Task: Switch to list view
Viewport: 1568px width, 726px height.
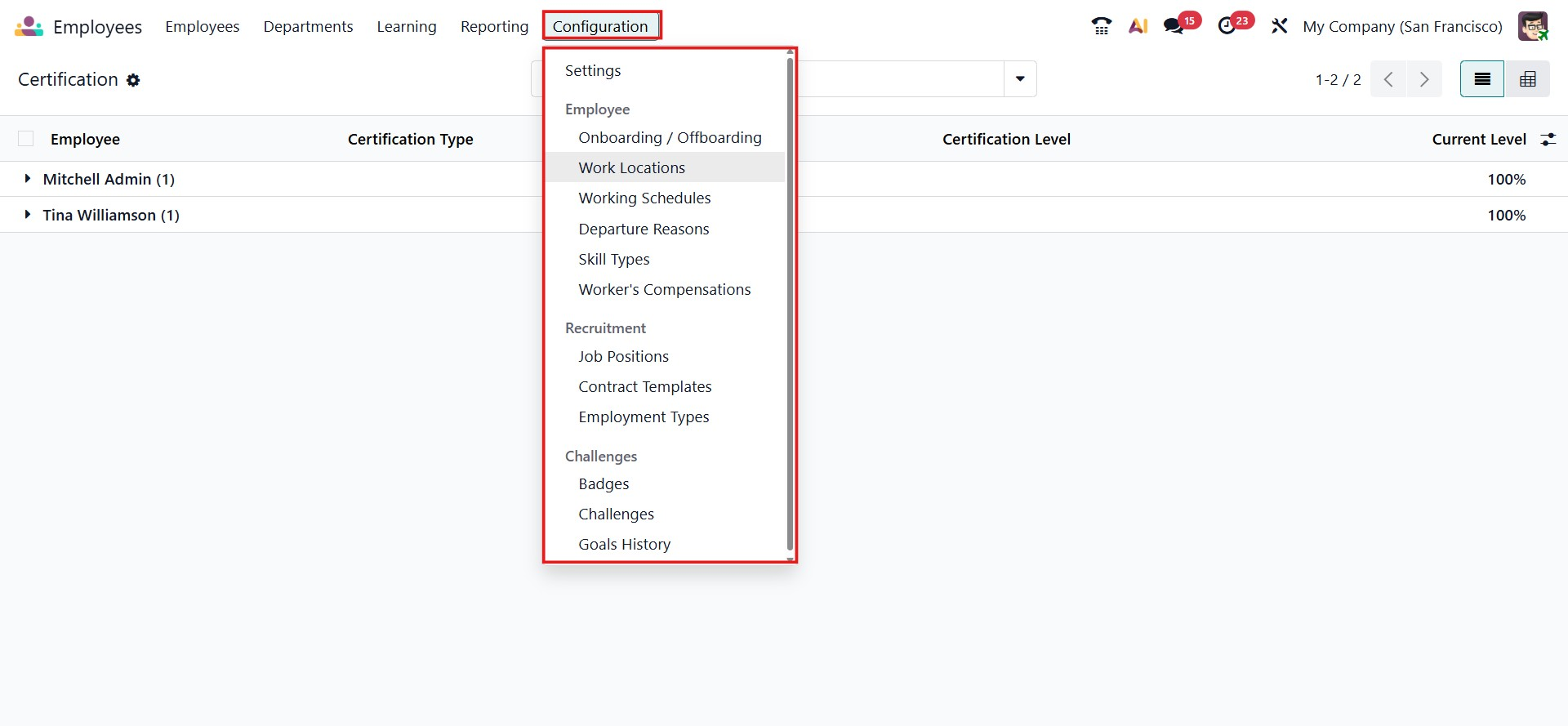Action: (x=1481, y=79)
